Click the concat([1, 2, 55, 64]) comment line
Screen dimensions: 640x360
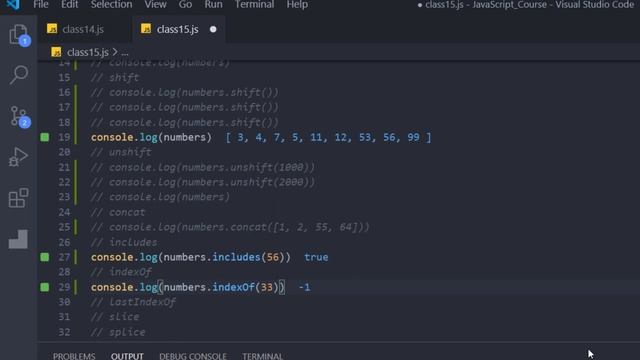[x=230, y=227]
